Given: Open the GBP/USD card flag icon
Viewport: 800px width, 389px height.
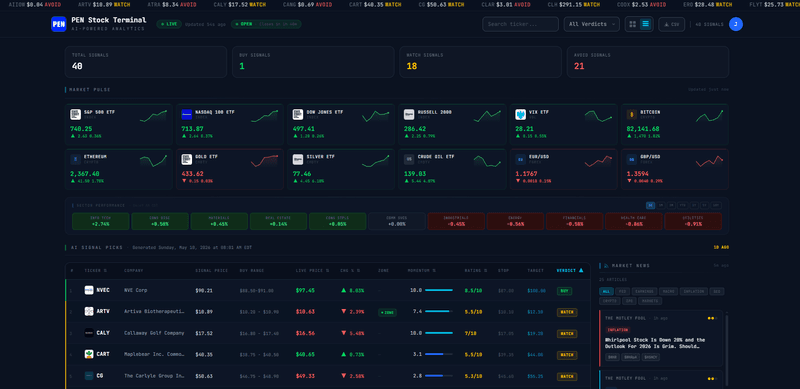Looking at the screenshot, I should (x=632, y=159).
